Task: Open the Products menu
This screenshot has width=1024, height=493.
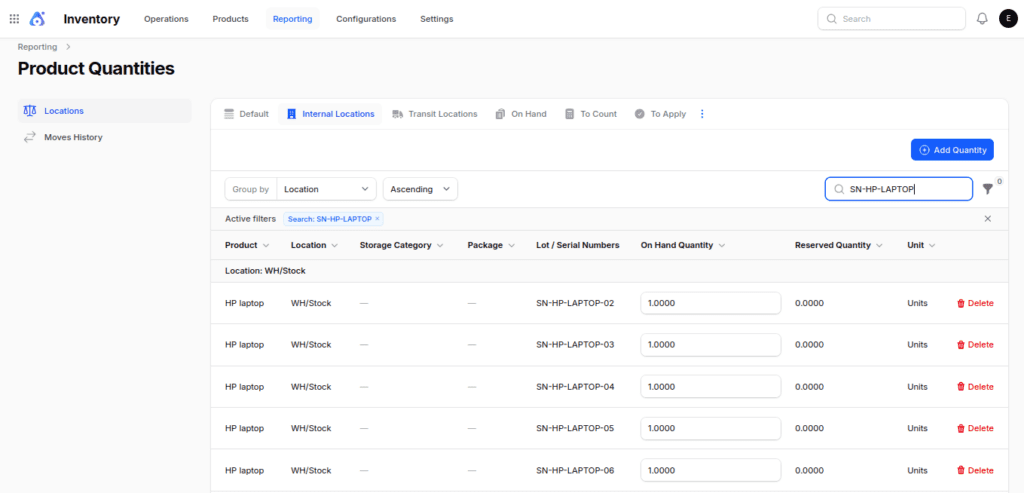Action: click(x=231, y=19)
